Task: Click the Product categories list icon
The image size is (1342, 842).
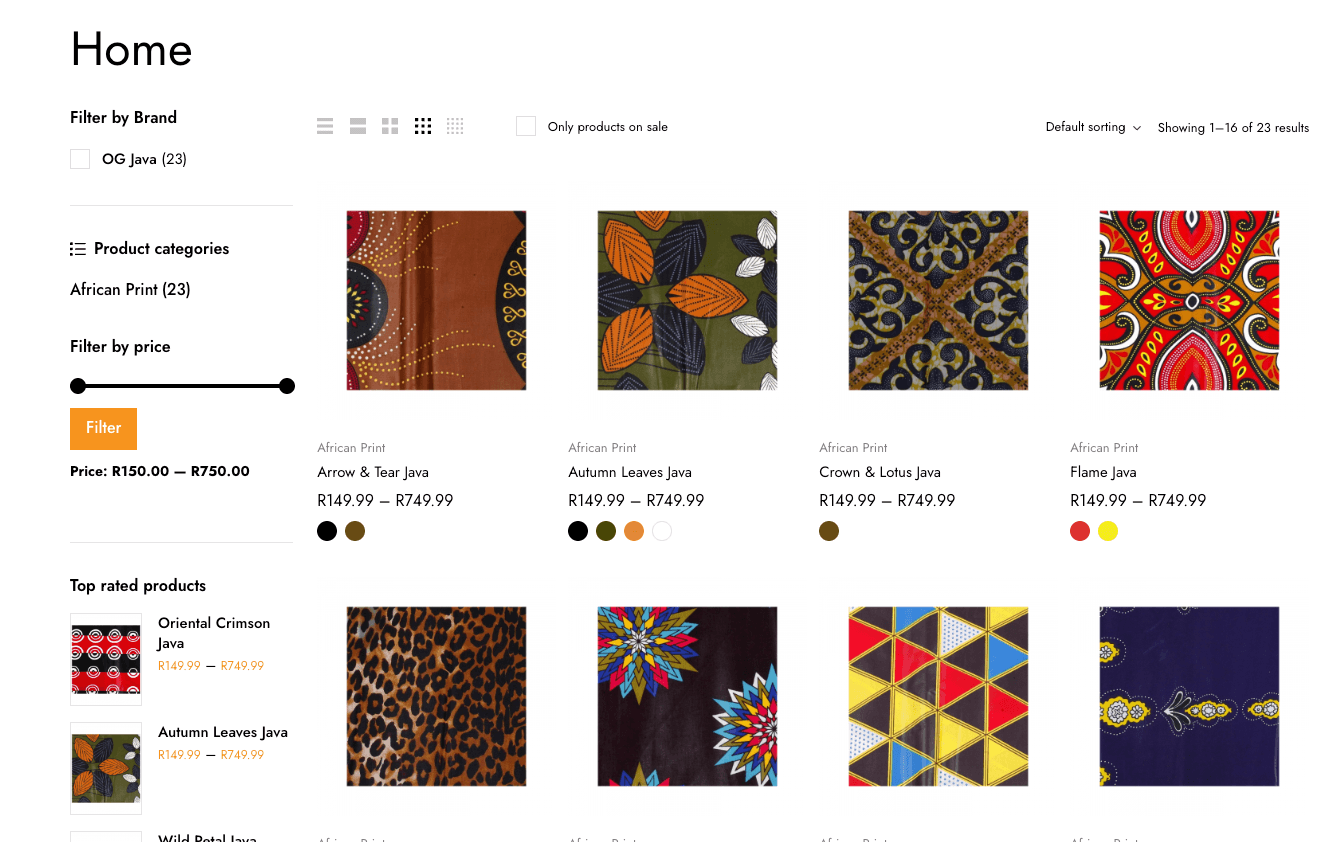Action: [x=78, y=249]
